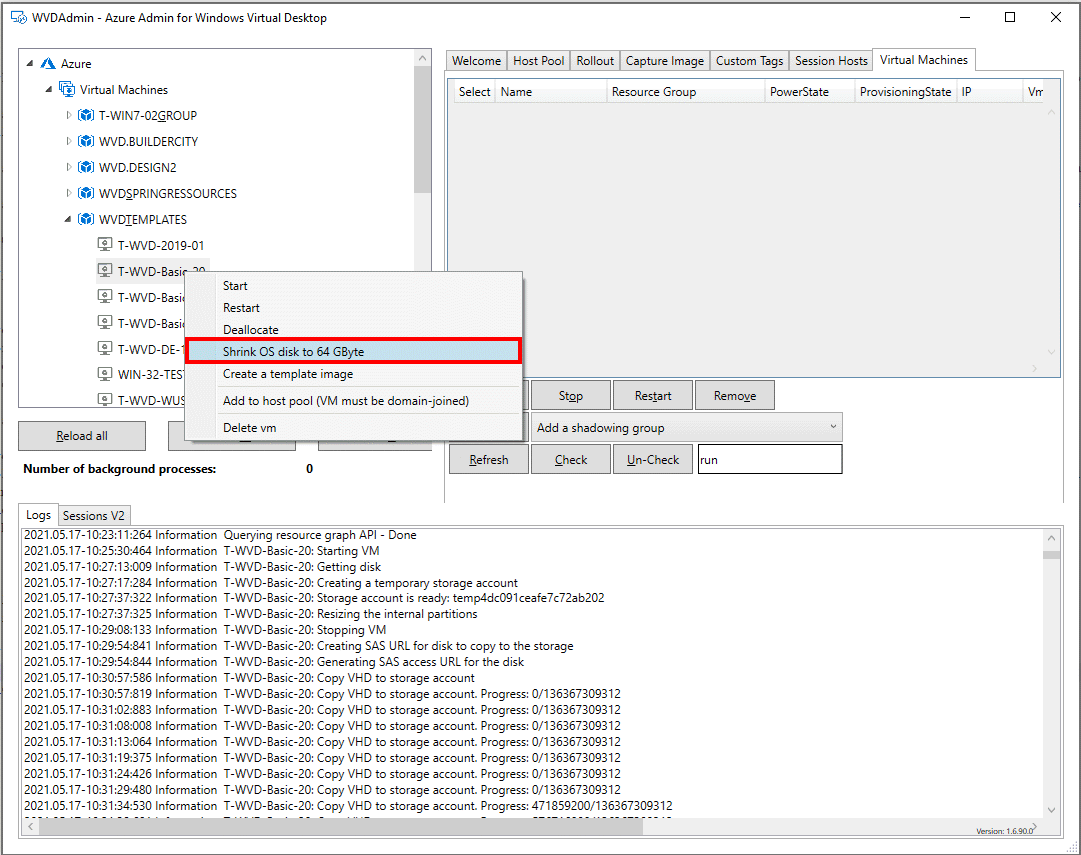Click the log panel scroll-down arrow

pyautogui.click(x=1051, y=809)
